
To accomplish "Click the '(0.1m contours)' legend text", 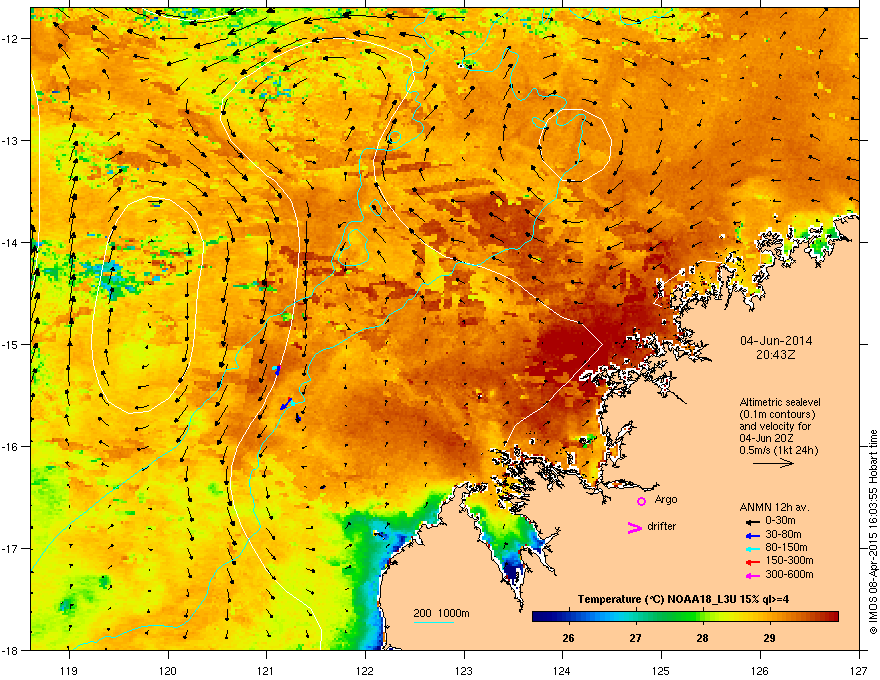I will [x=777, y=414].
